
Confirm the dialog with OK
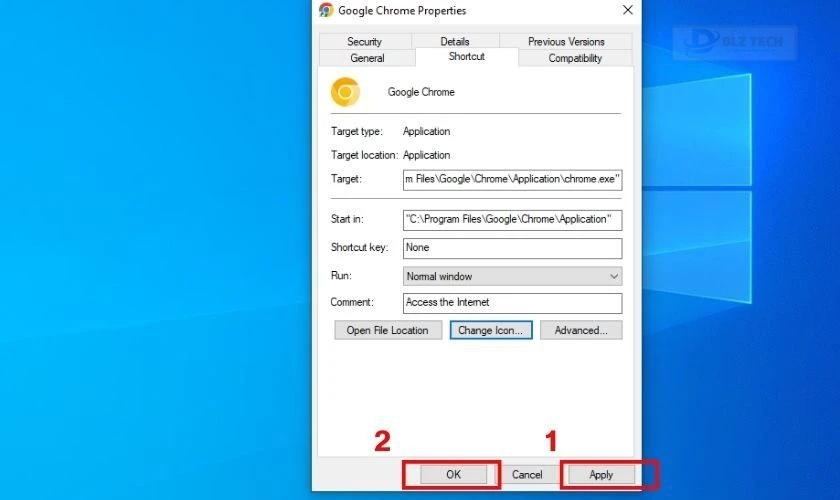[453, 474]
